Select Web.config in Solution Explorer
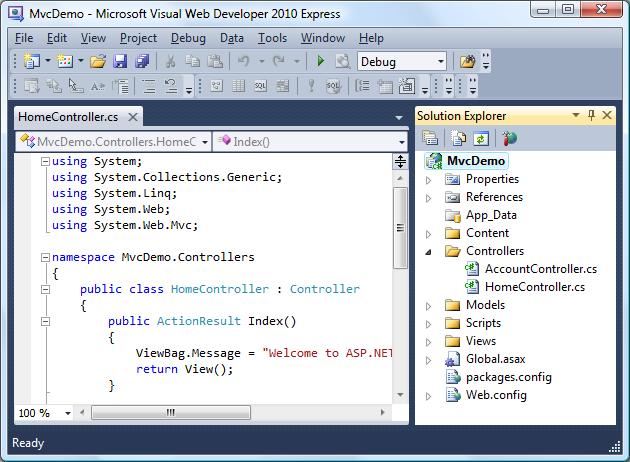The image size is (630, 462). pos(494,395)
